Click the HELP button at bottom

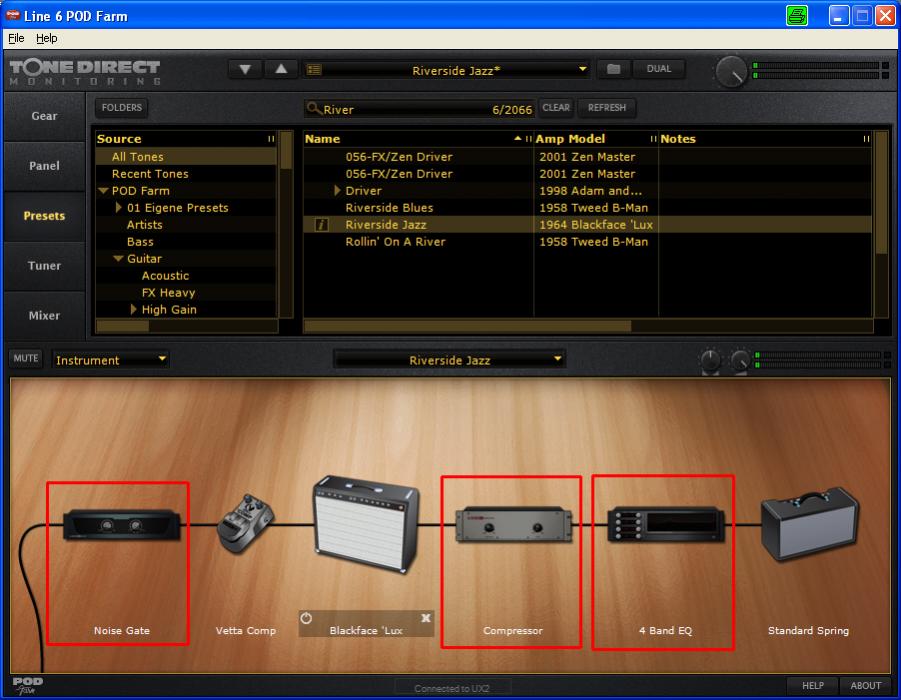[813, 685]
